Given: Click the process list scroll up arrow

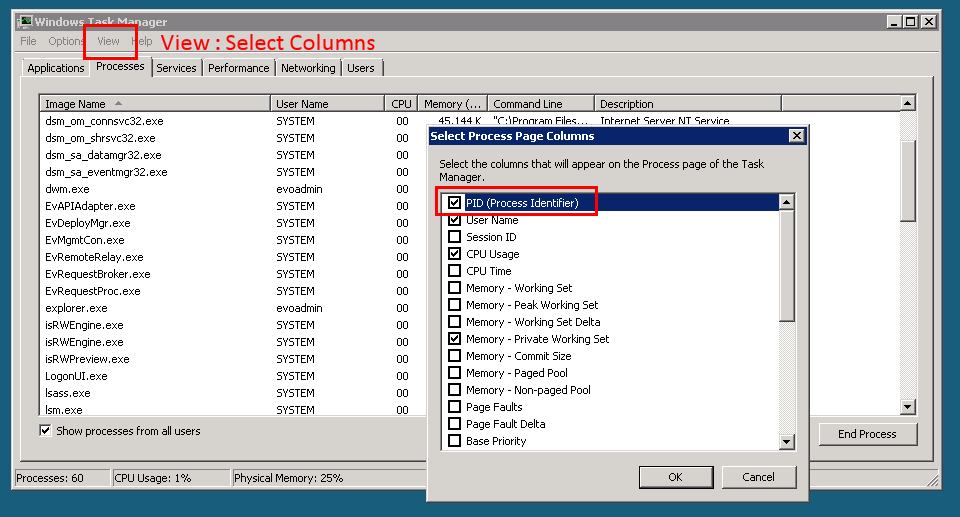Looking at the screenshot, I should coord(907,103).
